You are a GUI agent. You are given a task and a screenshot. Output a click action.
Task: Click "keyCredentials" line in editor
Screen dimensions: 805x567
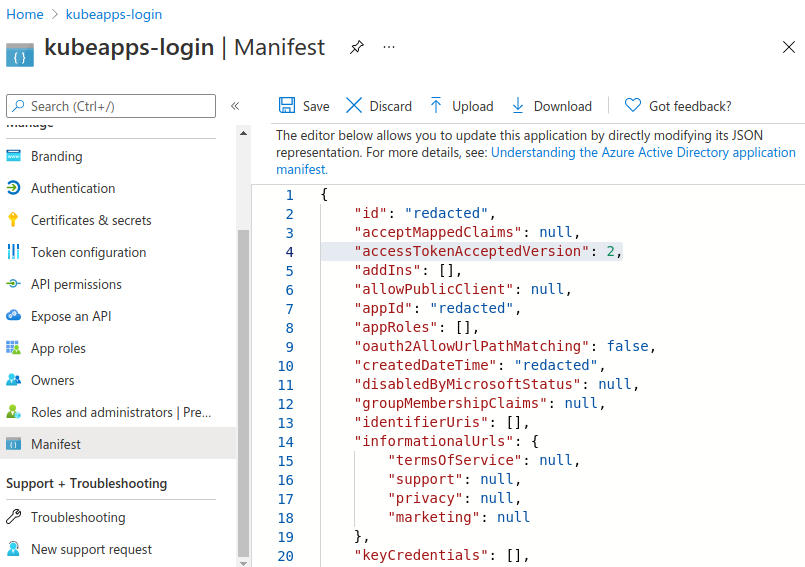pyautogui.click(x=441, y=555)
